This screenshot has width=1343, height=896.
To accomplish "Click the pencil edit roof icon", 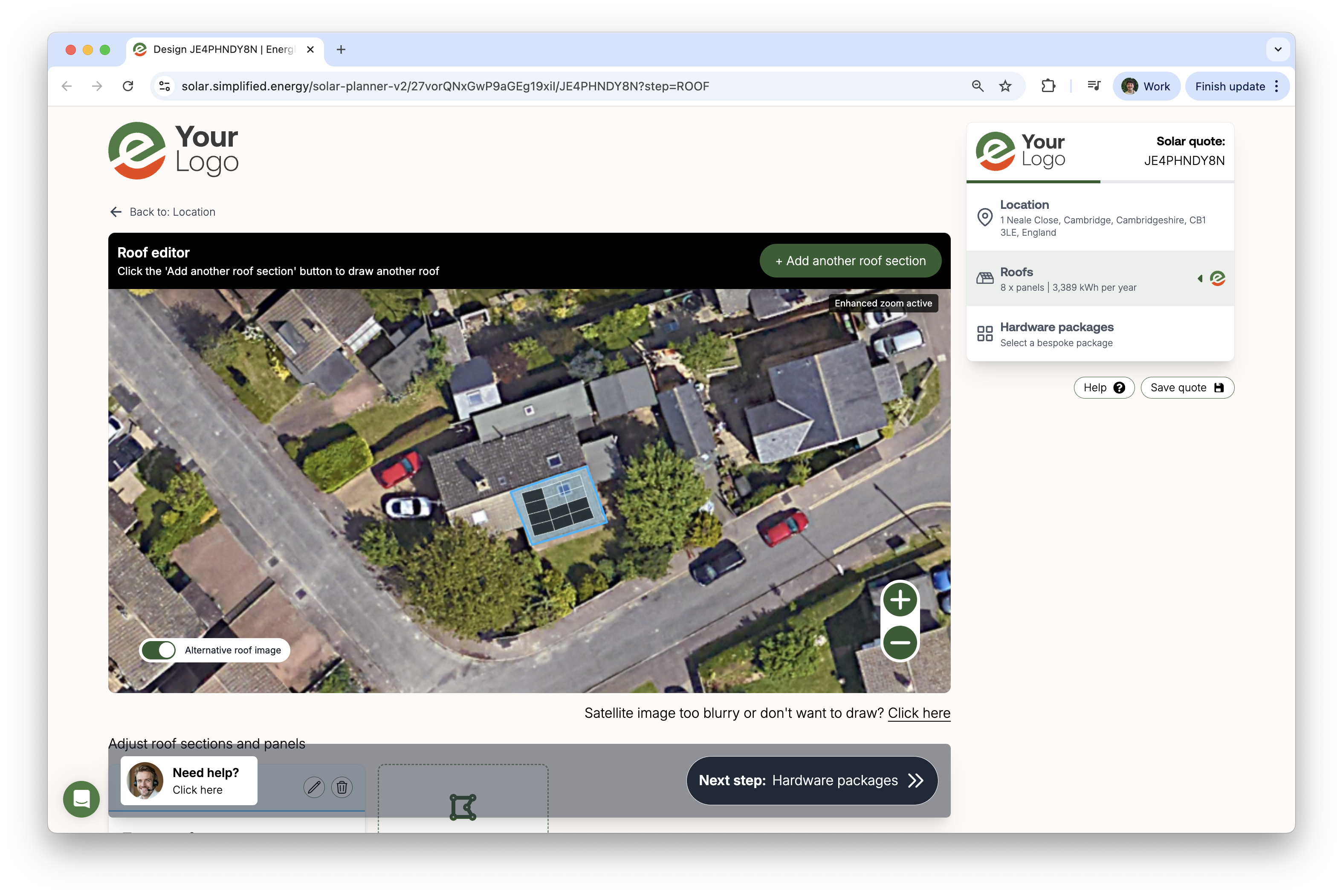I will pyautogui.click(x=314, y=787).
